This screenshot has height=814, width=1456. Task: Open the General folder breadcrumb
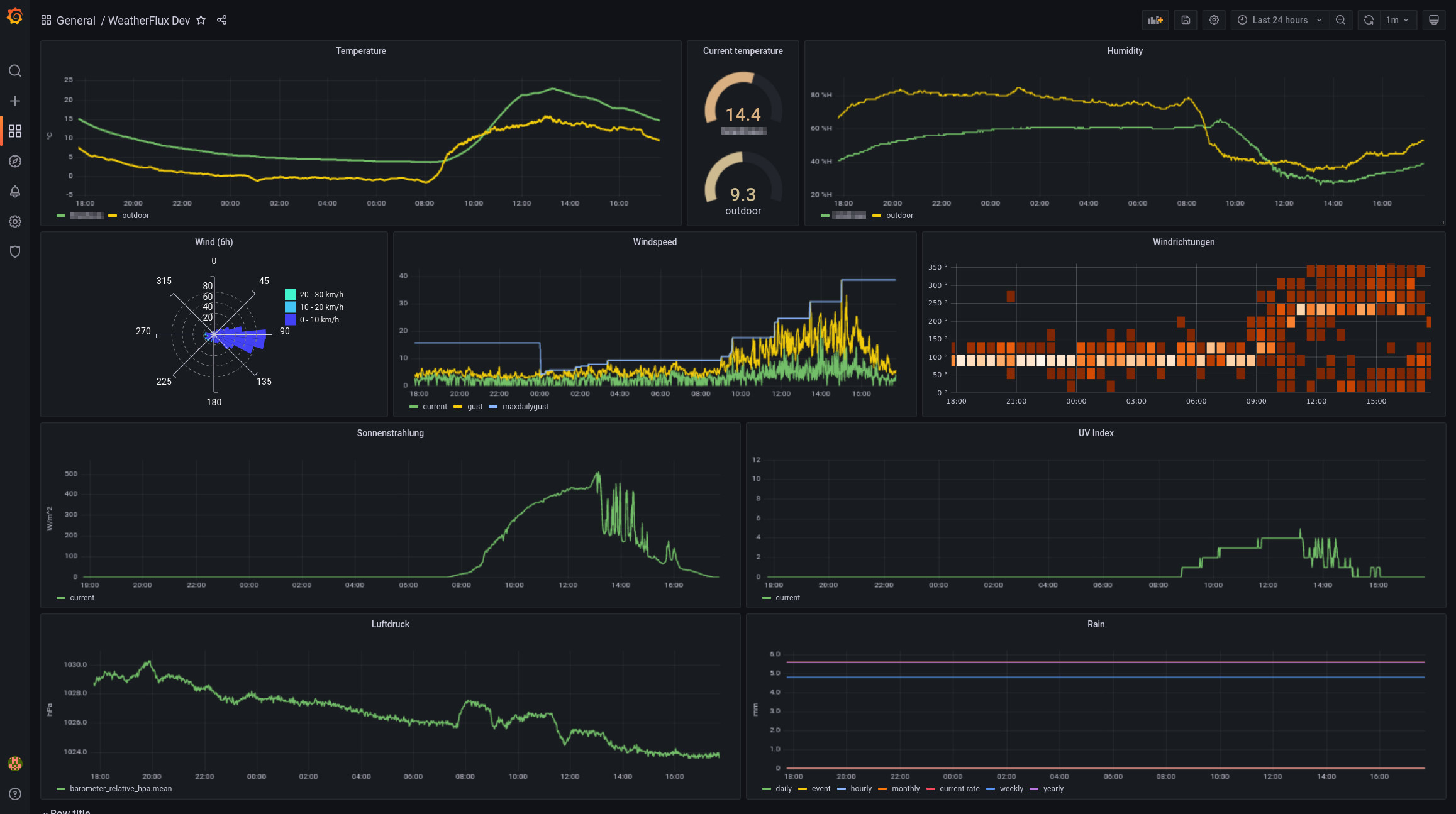[76, 20]
